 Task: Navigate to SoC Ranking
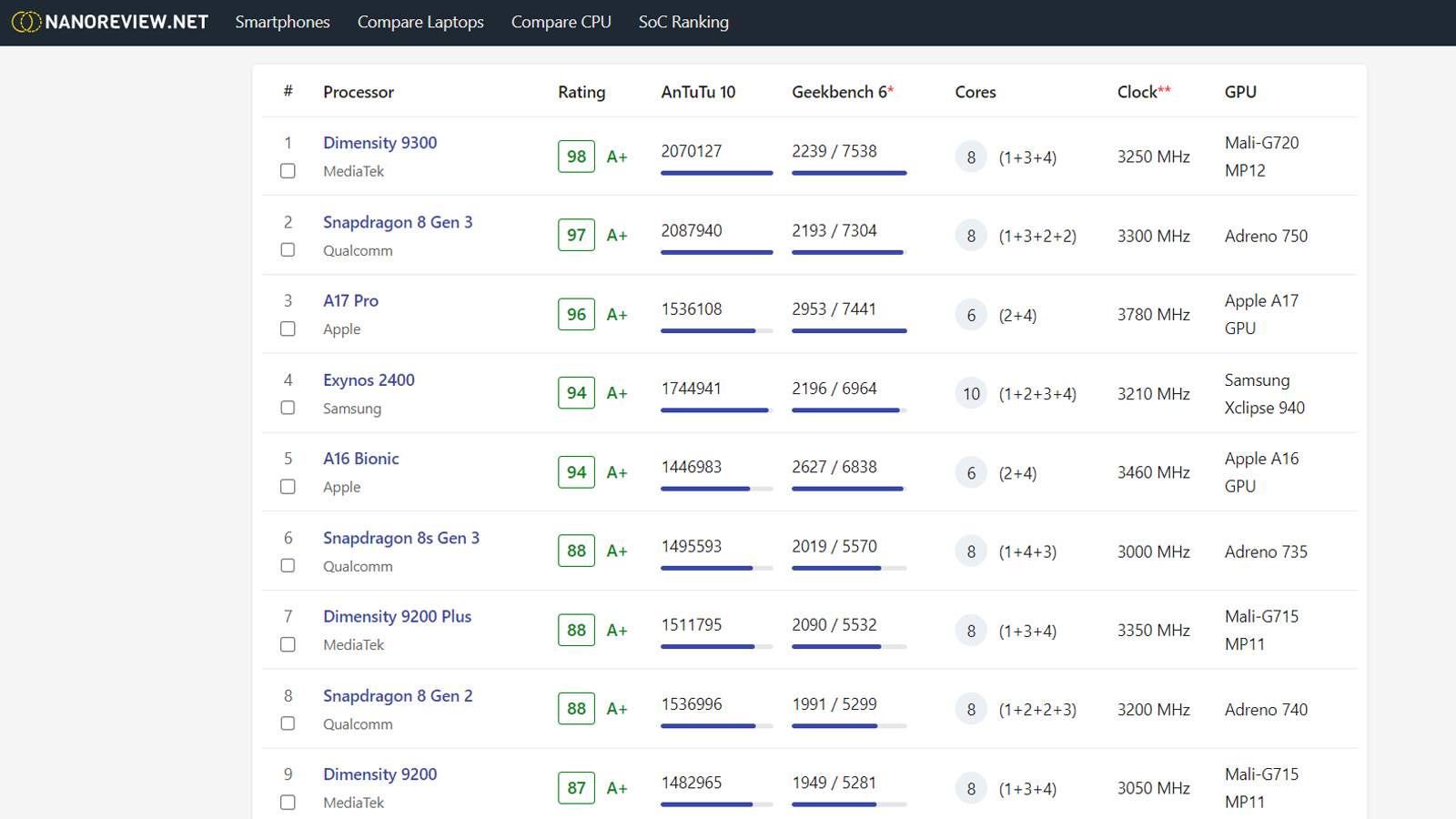pyautogui.click(x=683, y=22)
